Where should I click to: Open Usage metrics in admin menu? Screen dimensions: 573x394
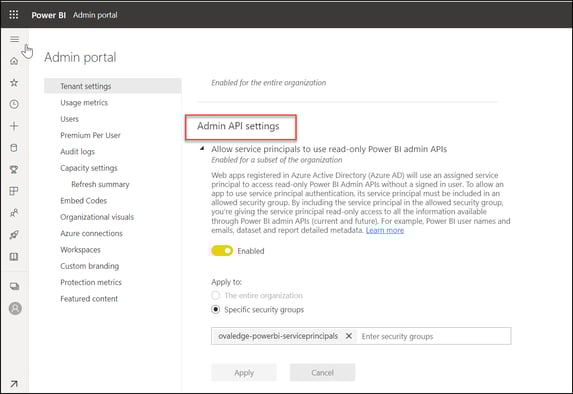click(x=84, y=103)
